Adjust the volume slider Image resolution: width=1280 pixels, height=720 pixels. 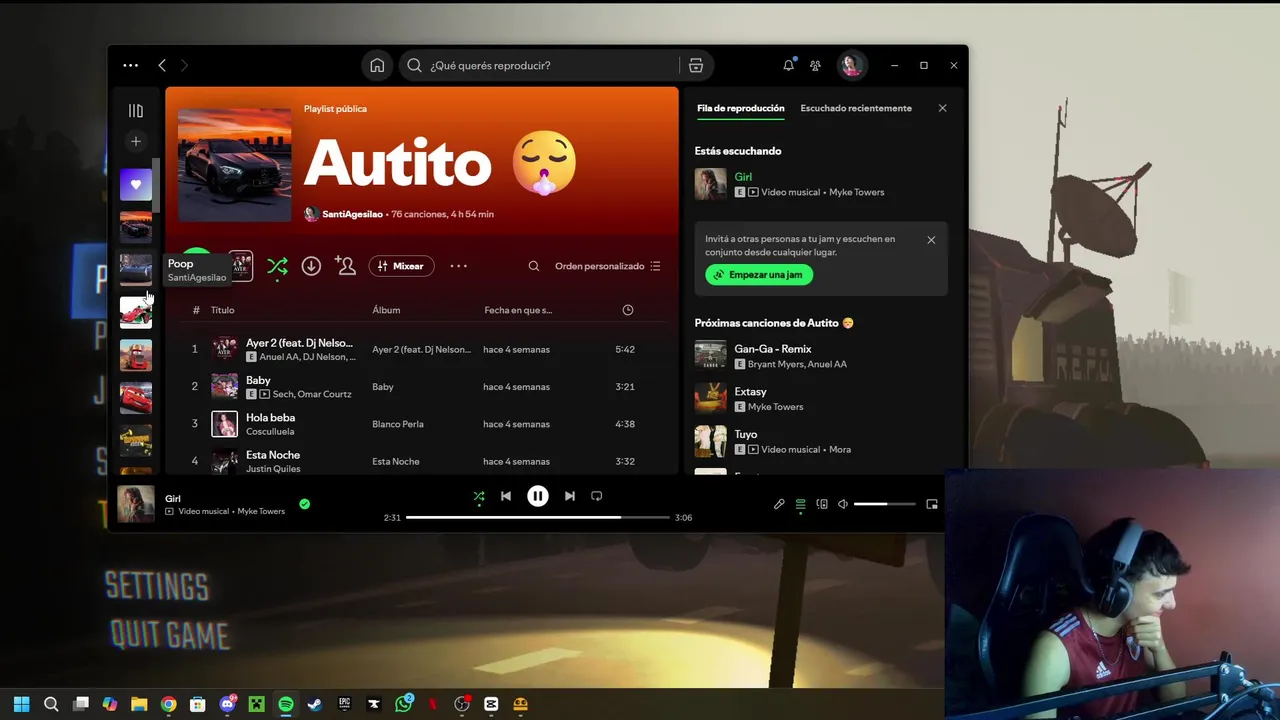point(885,504)
